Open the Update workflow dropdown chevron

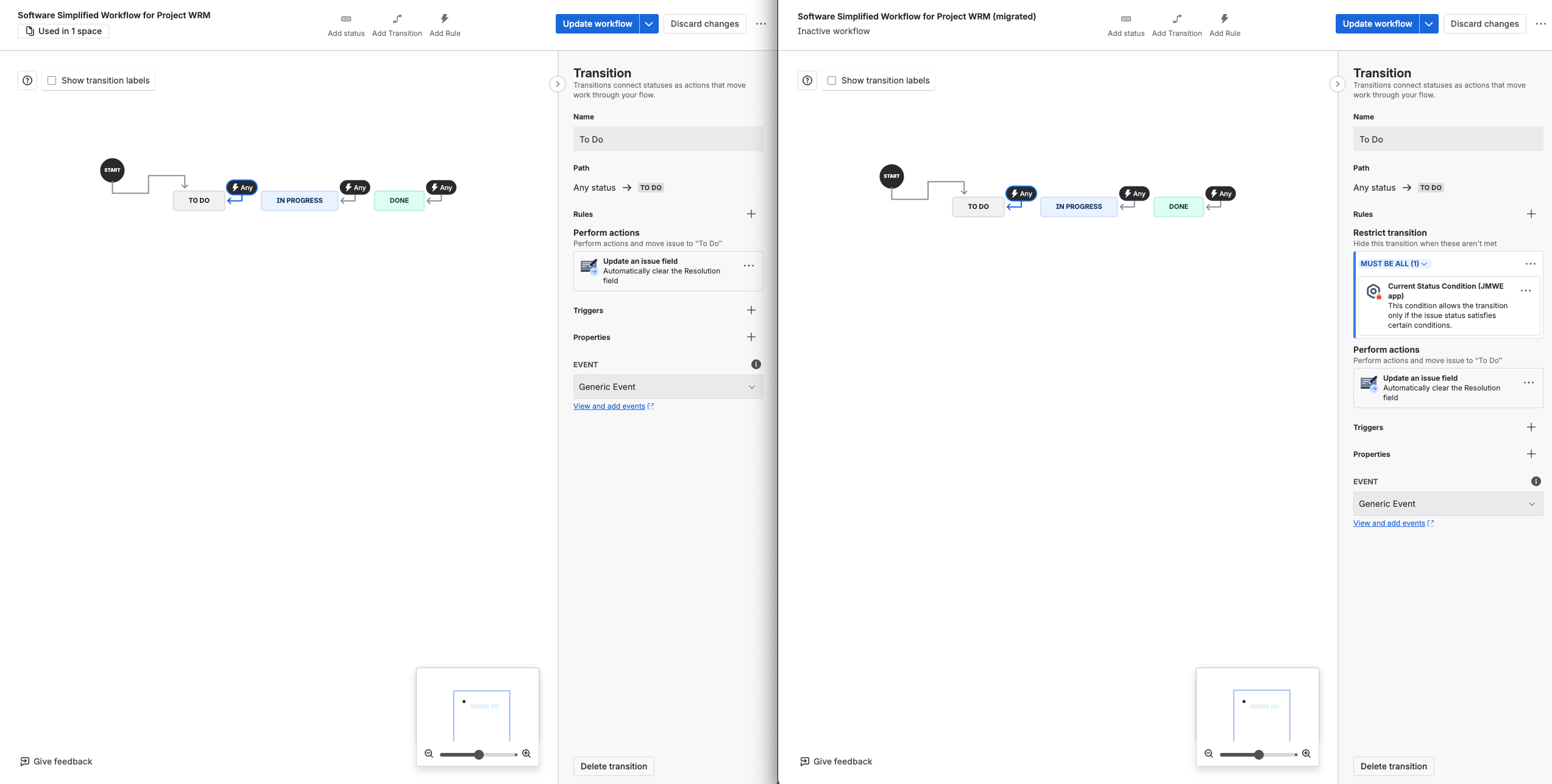tap(648, 23)
